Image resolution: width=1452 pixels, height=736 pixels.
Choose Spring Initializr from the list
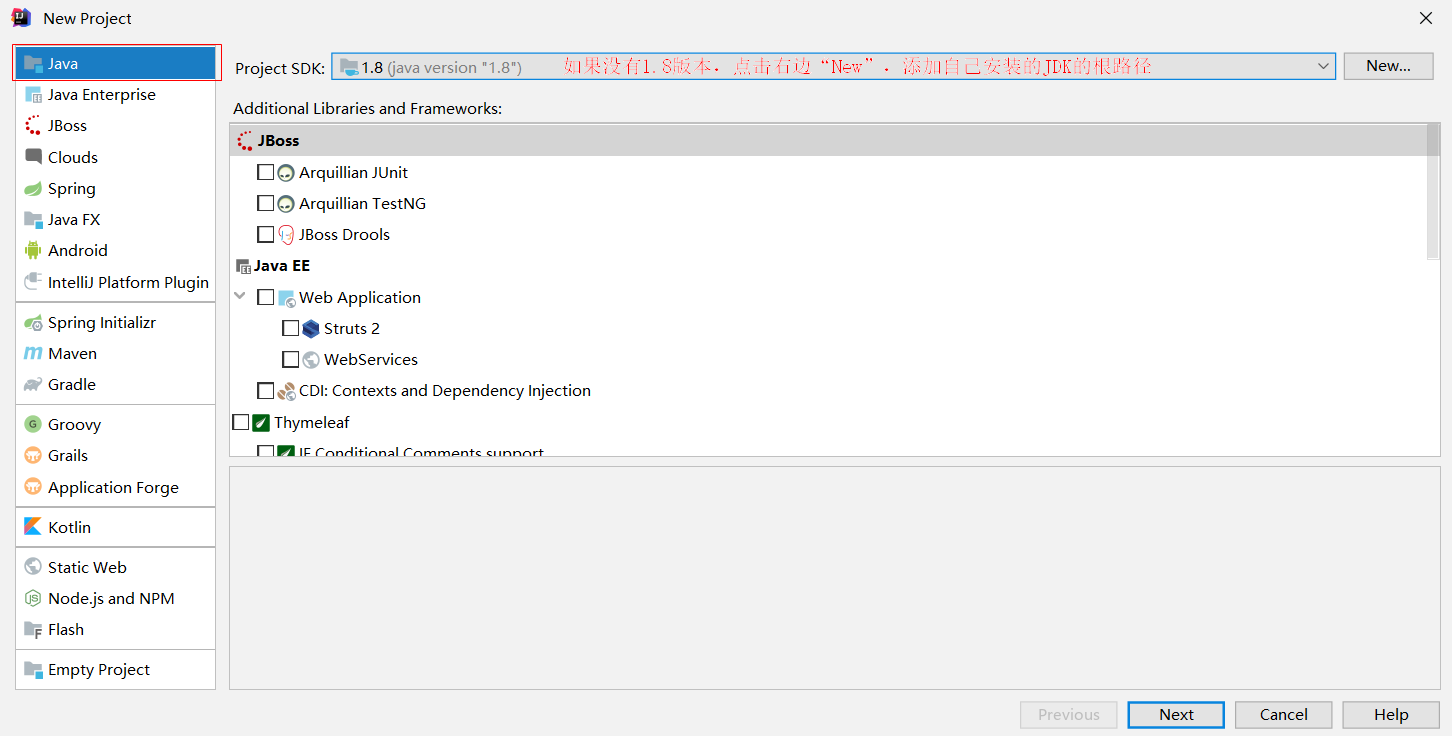pyautogui.click(x=101, y=323)
